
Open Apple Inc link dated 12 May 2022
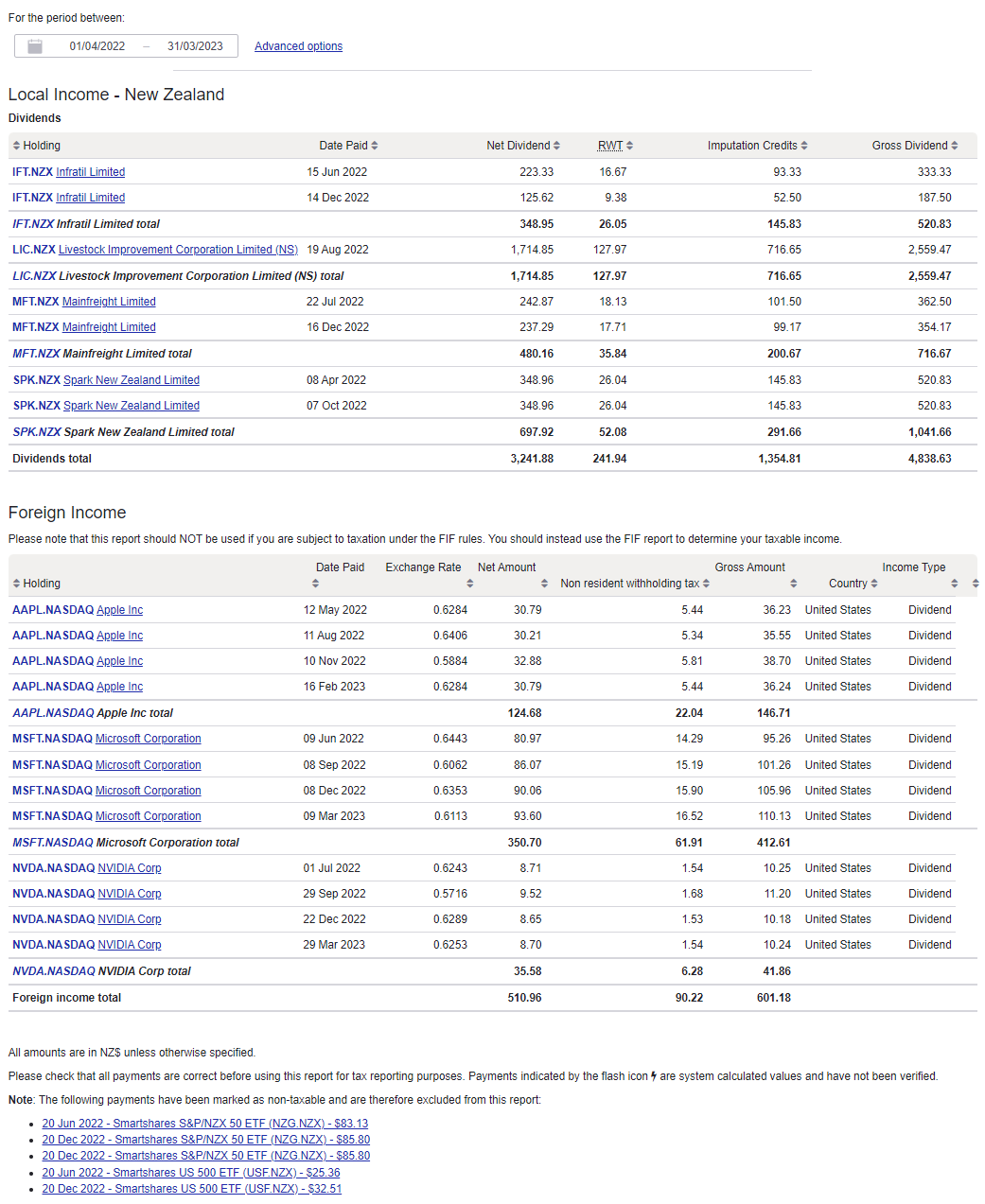tap(119, 610)
